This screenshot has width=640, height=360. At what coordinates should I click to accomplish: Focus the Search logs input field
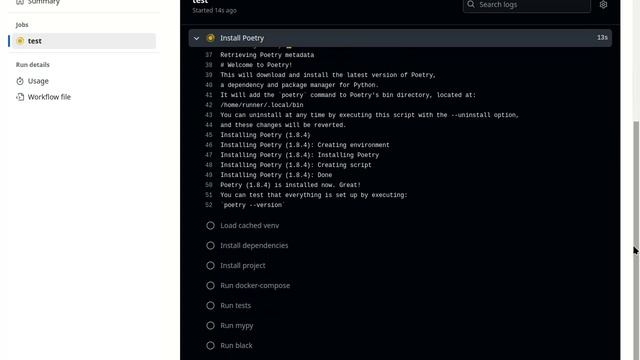pos(527,4)
